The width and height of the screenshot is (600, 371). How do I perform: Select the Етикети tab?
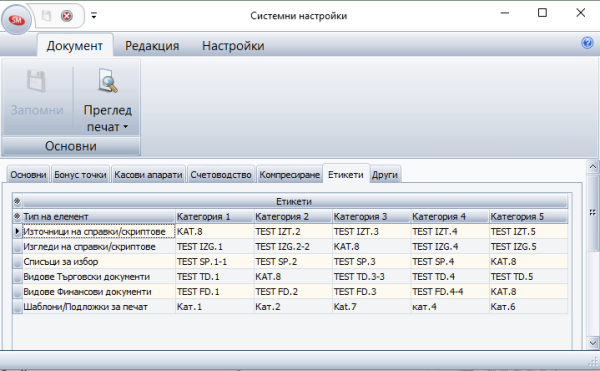click(x=346, y=174)
